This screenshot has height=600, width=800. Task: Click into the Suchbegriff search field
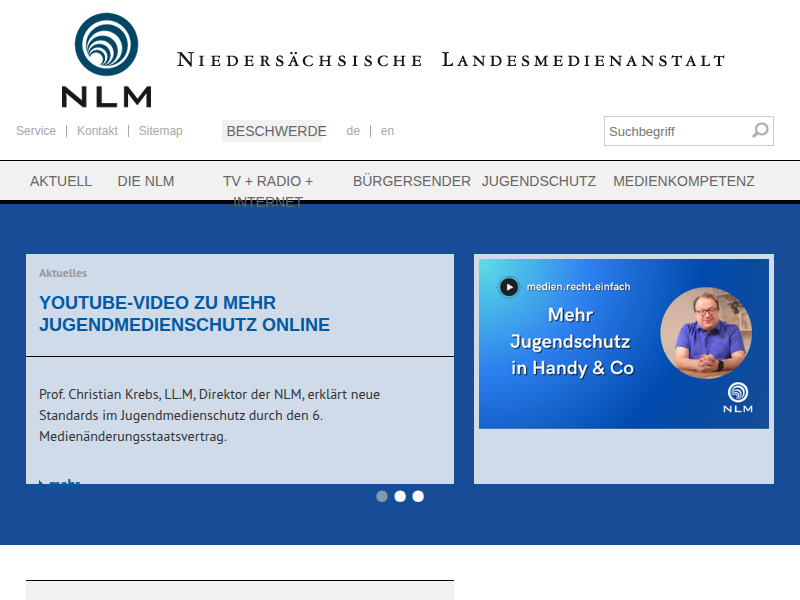(x=675, y=131)
